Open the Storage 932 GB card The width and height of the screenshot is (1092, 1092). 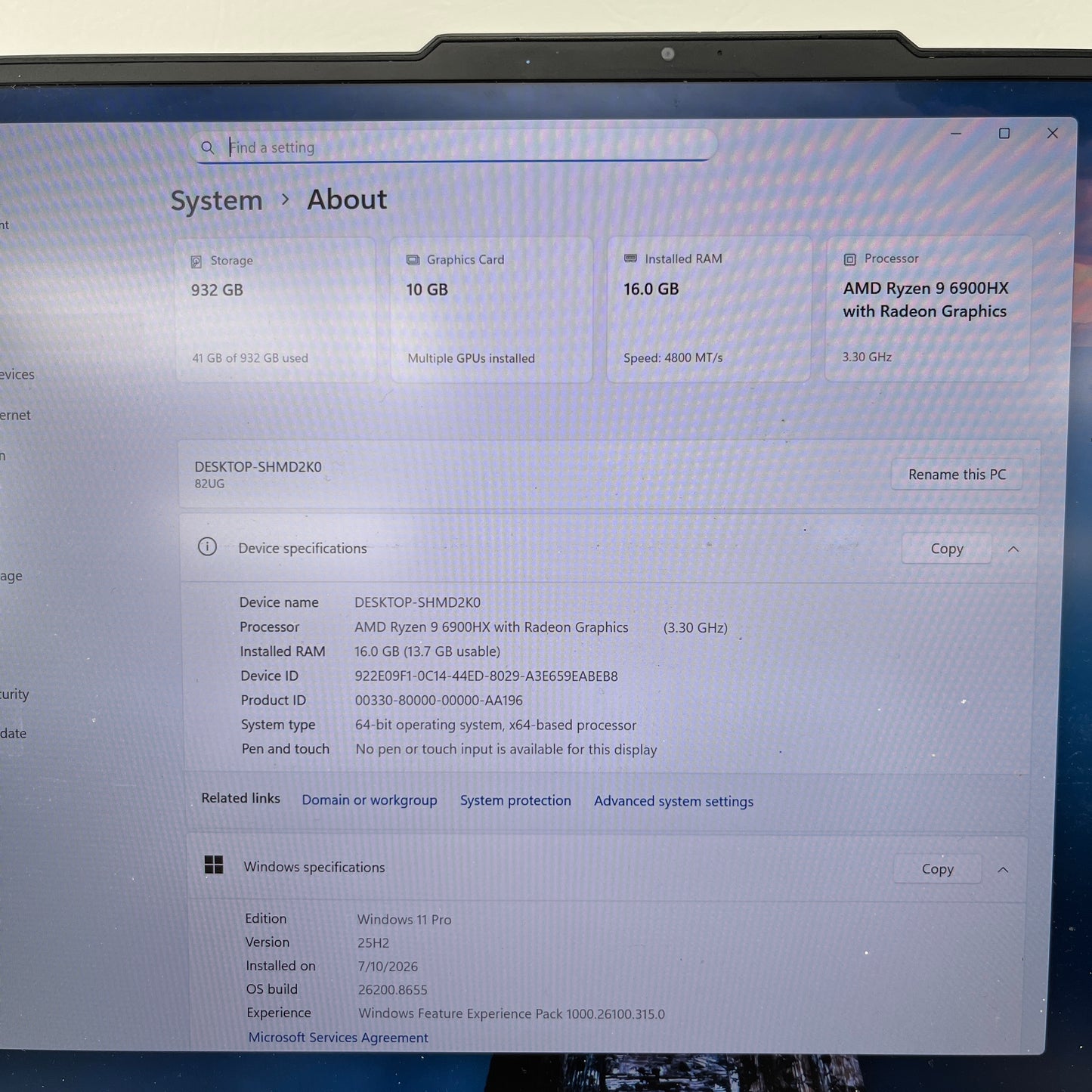tap(276, 310)
